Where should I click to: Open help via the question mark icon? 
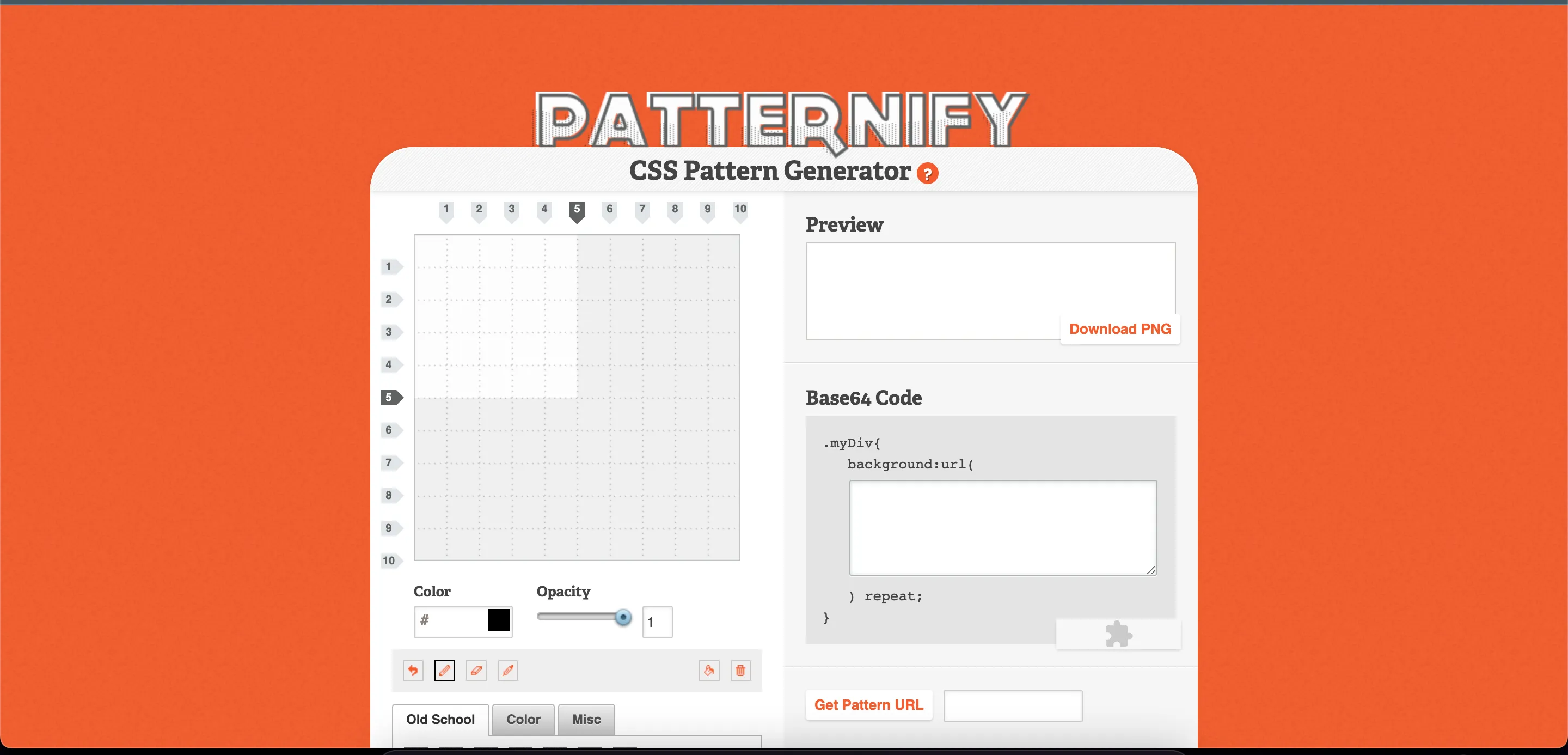point(927,174)
